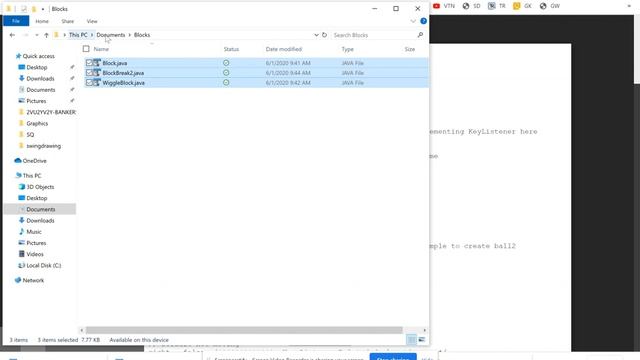Viewport: 640px width, 360px height.
Task: Click This PC in the address path
Action: pos(78,35)
